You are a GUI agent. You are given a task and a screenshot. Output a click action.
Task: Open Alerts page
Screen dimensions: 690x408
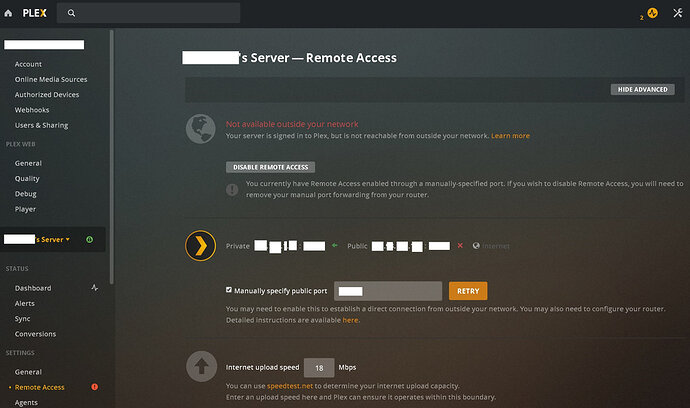point(25,304)
